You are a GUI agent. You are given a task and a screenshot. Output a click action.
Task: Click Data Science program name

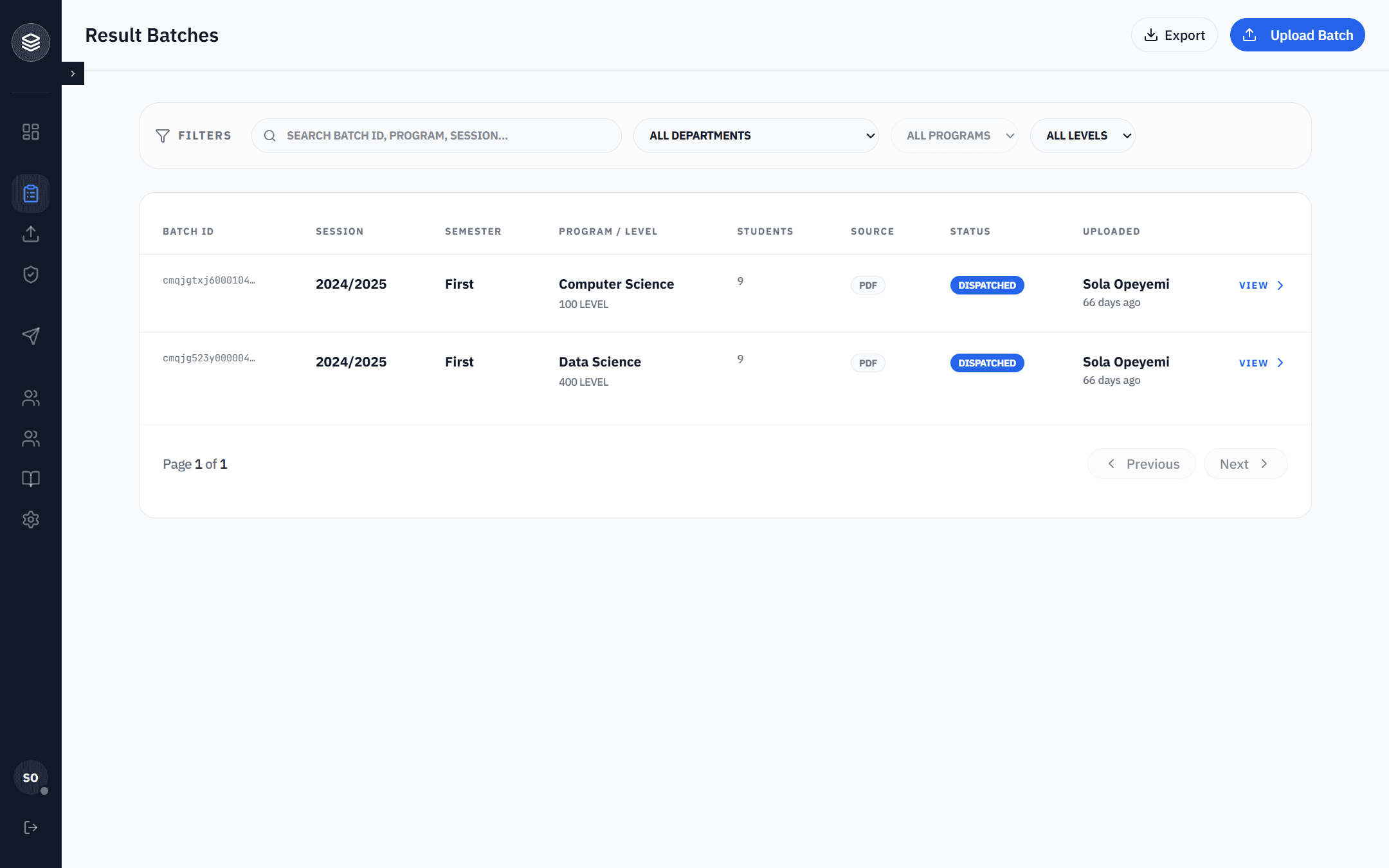click(x=600, y=362)
